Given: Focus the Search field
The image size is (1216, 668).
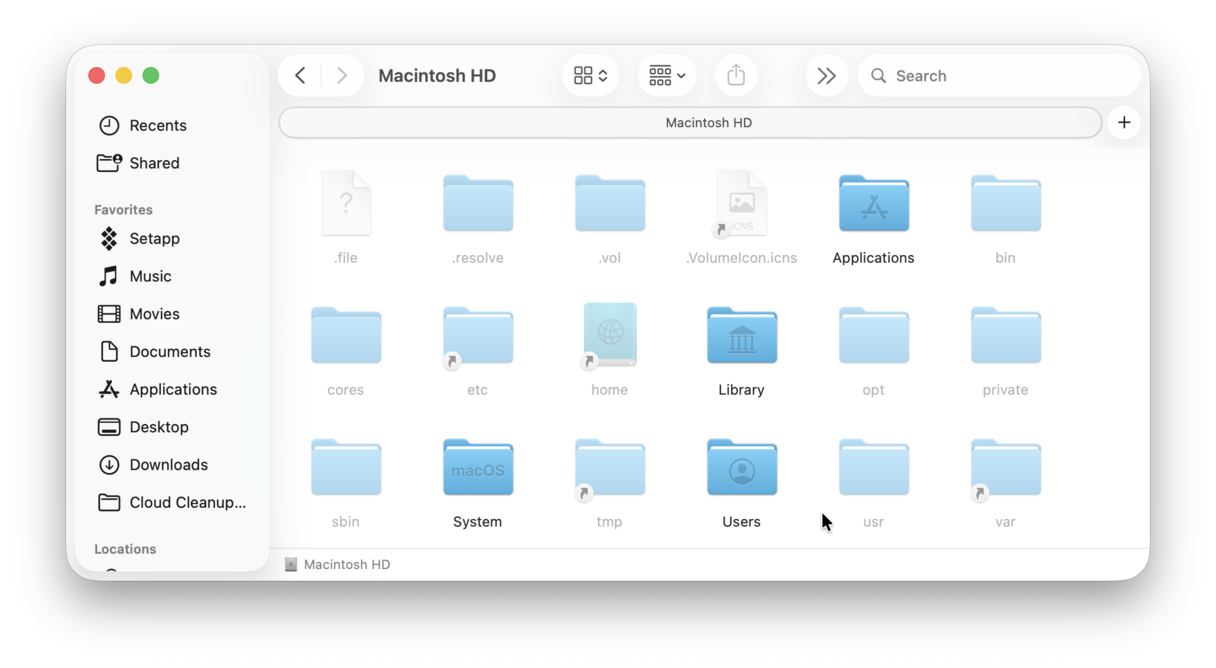Looking at the screenshot, I should point(998,76).
